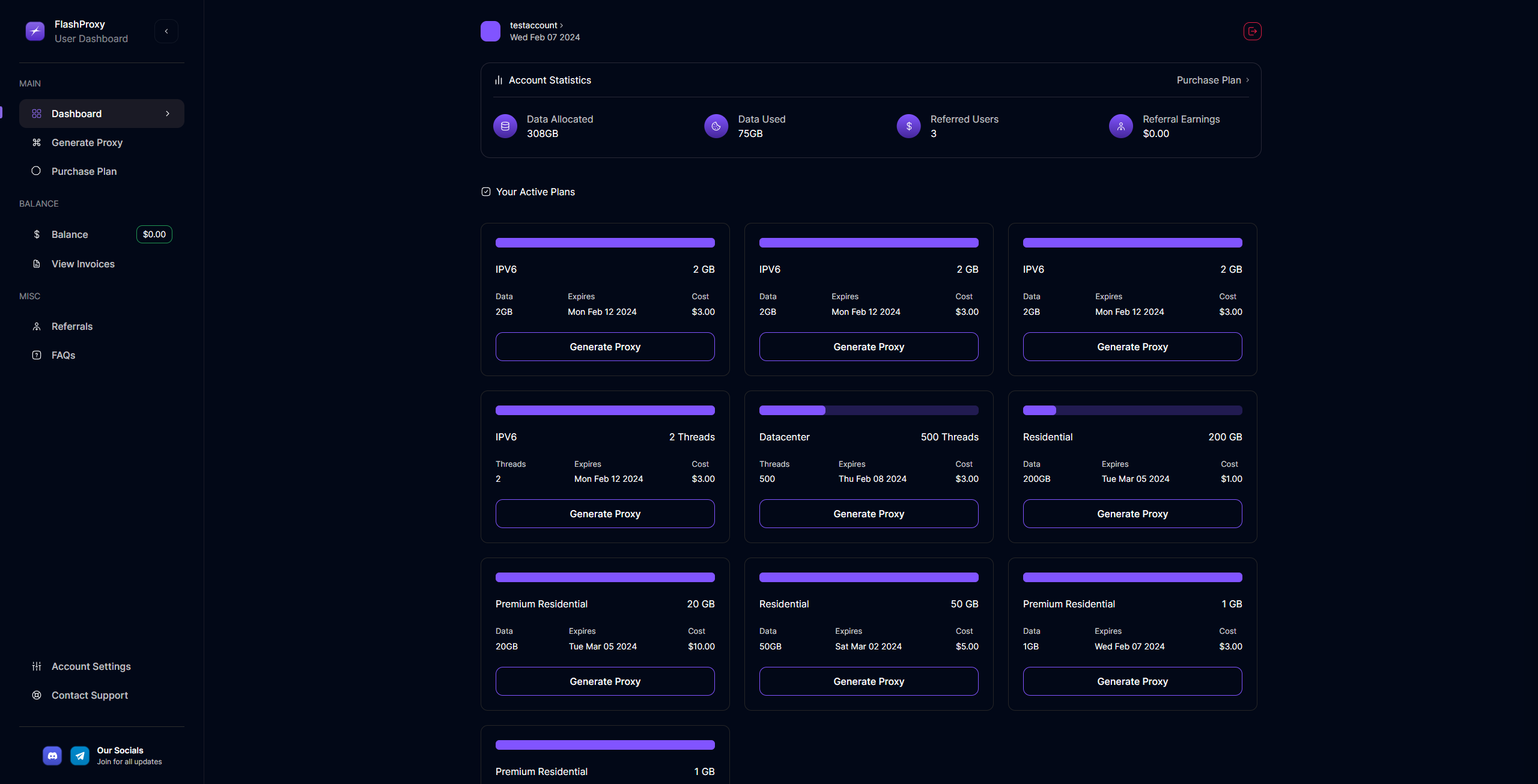Image resolution: width=1538 pixels, height=784 pixels.
Task: Click the Your Active Plans checkbox icon
Action: pos(486,192)
